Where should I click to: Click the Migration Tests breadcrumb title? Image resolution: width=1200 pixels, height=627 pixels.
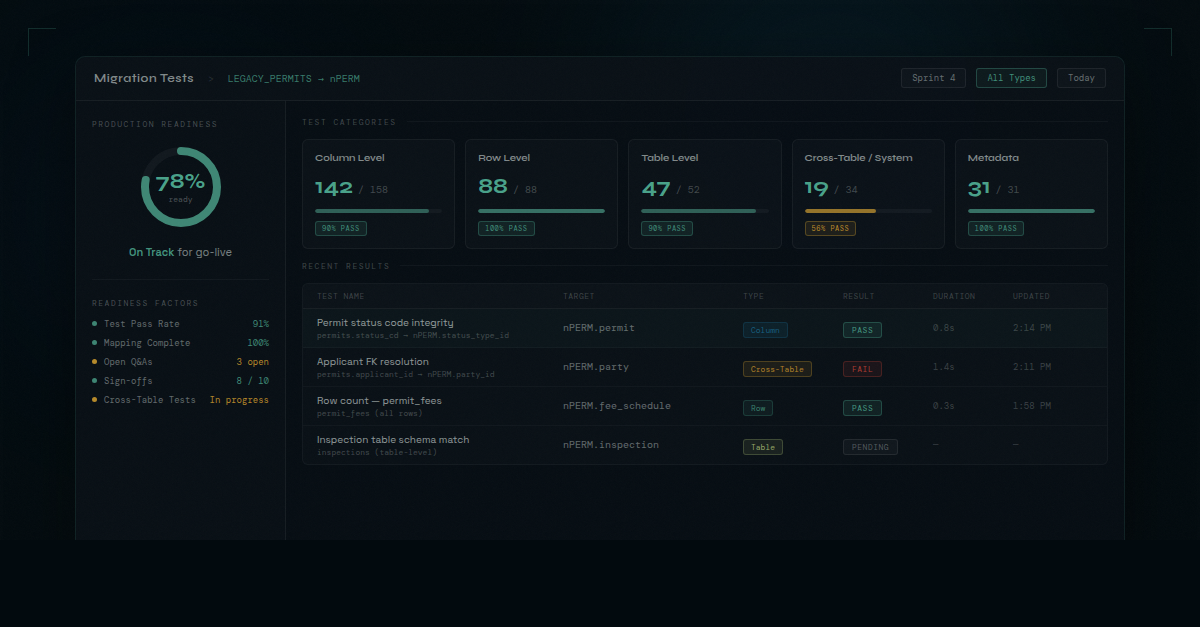click(144, 78)
